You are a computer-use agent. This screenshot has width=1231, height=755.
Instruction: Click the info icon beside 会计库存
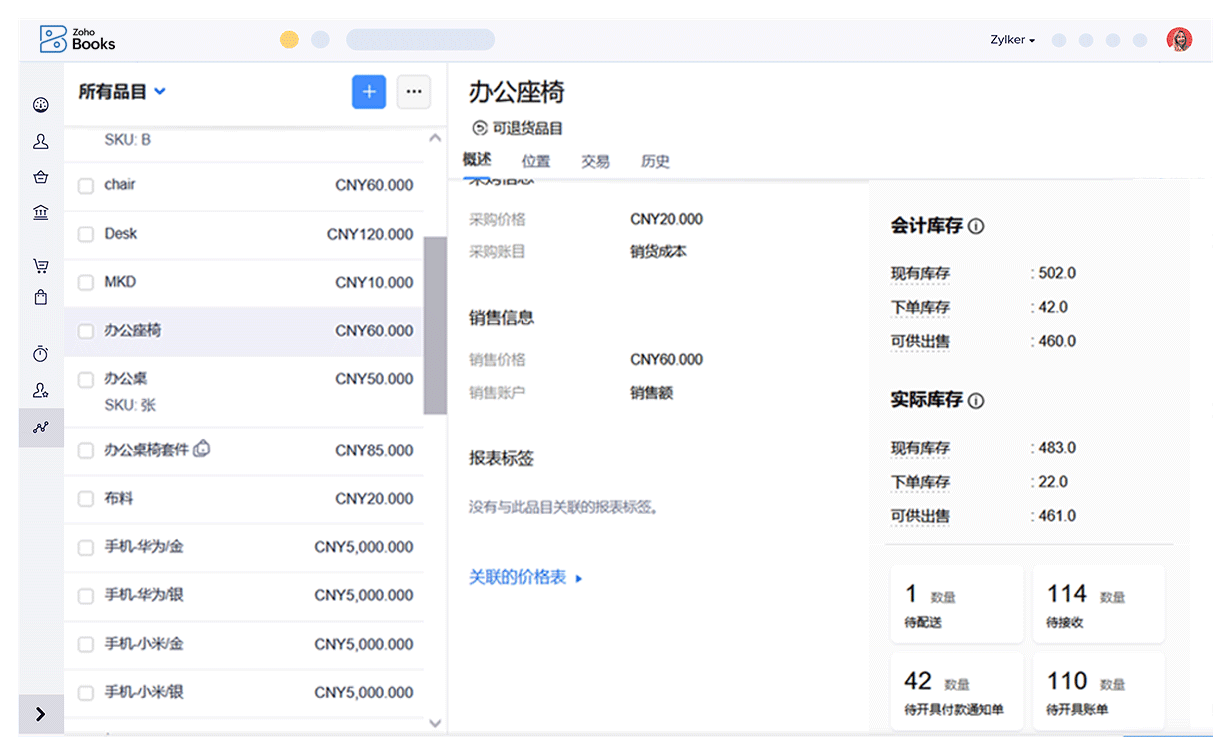[x=976, y=226]
